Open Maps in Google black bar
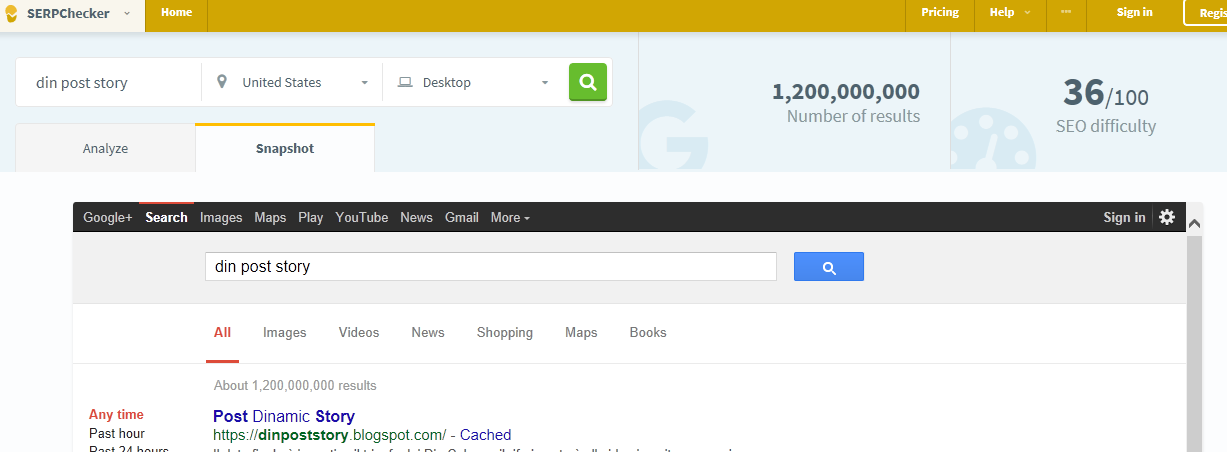1227x452 pixels. tap(270, 217)
